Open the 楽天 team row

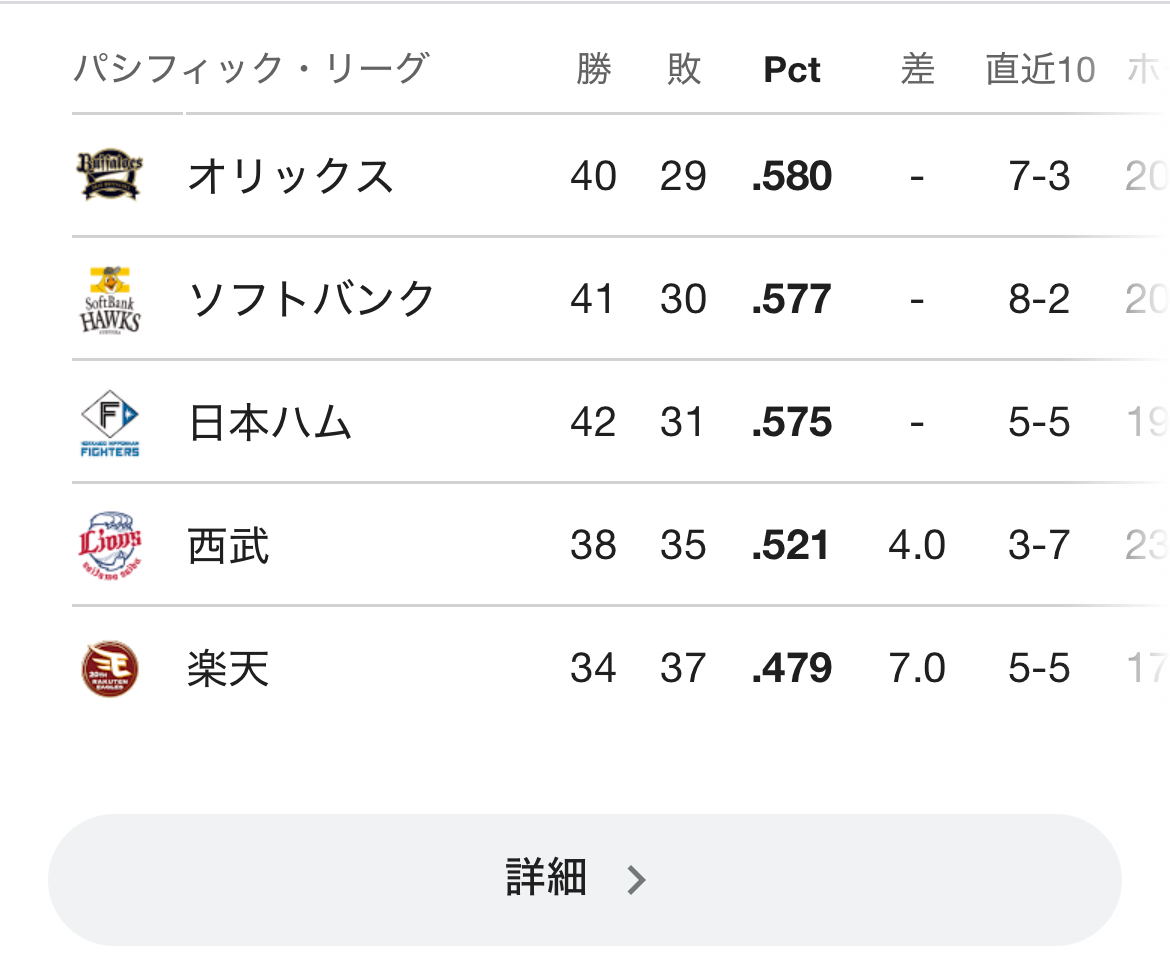tap(619, 668)
